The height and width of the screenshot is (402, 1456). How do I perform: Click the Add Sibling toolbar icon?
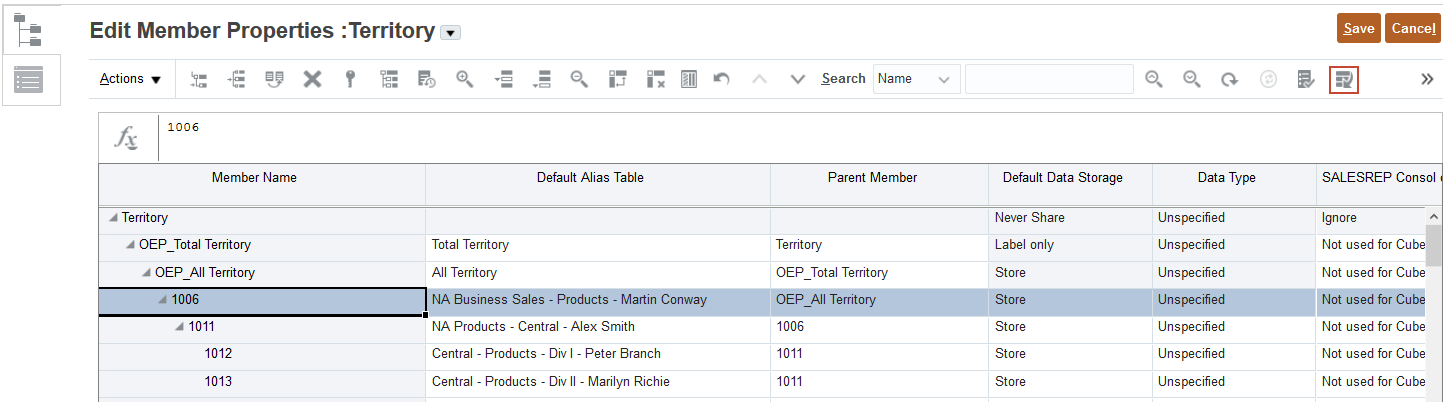237,79
